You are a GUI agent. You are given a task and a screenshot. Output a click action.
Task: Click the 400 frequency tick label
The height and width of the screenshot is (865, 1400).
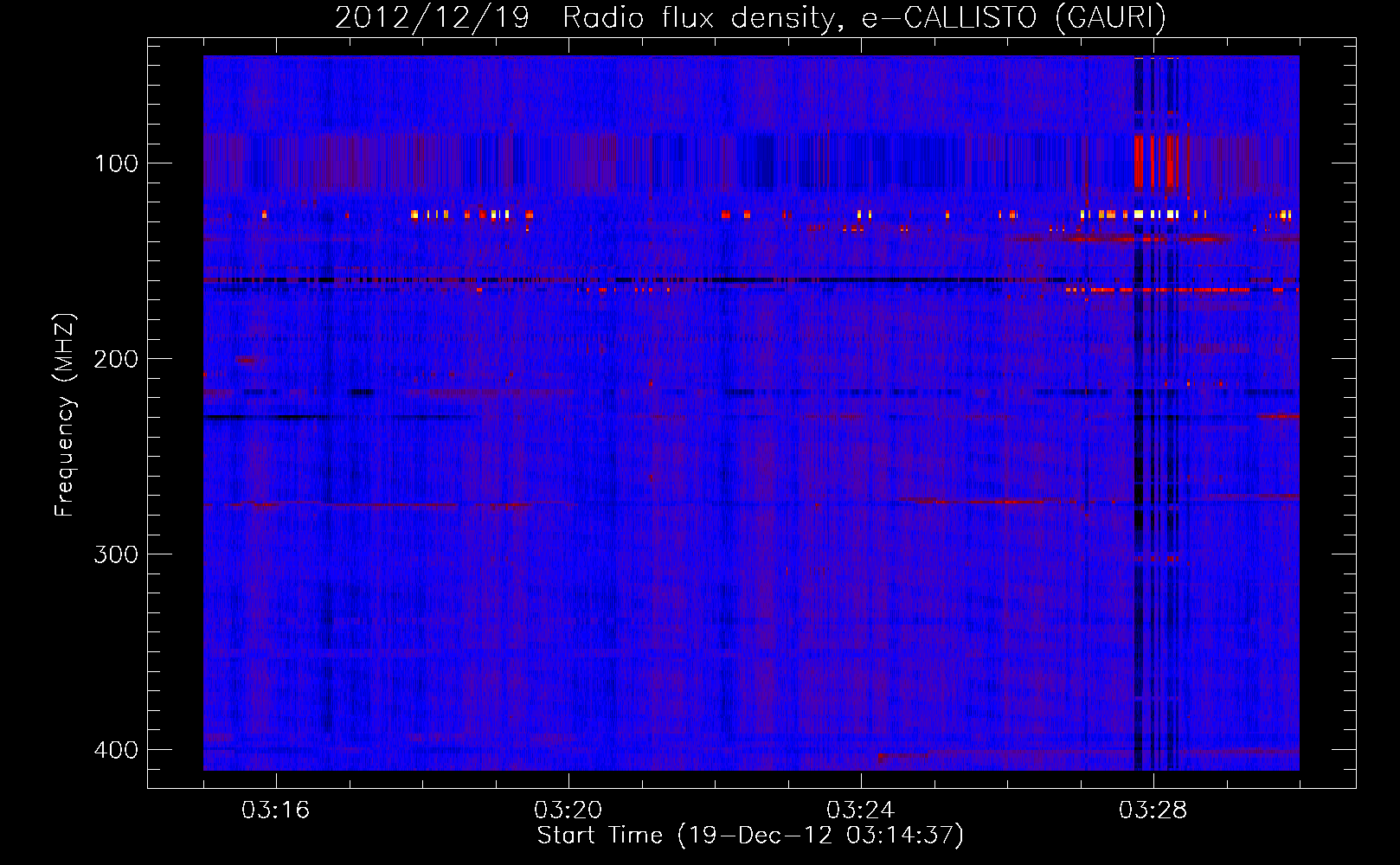coord(116,750)
